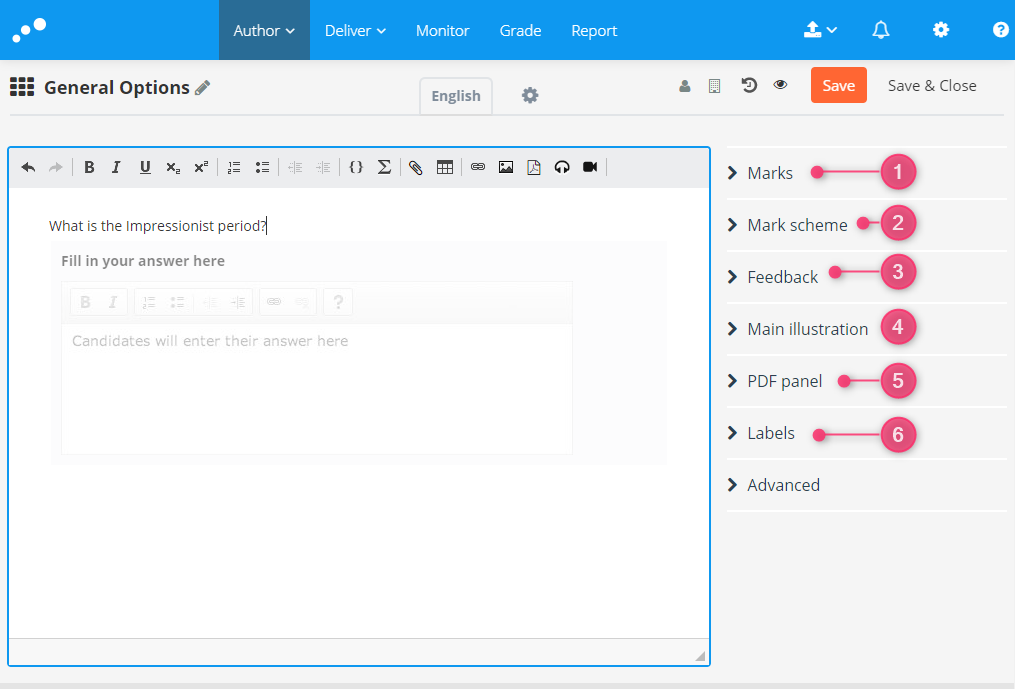Insert a numbered list
Viewport: 1015px width, 689px height.
234,168
